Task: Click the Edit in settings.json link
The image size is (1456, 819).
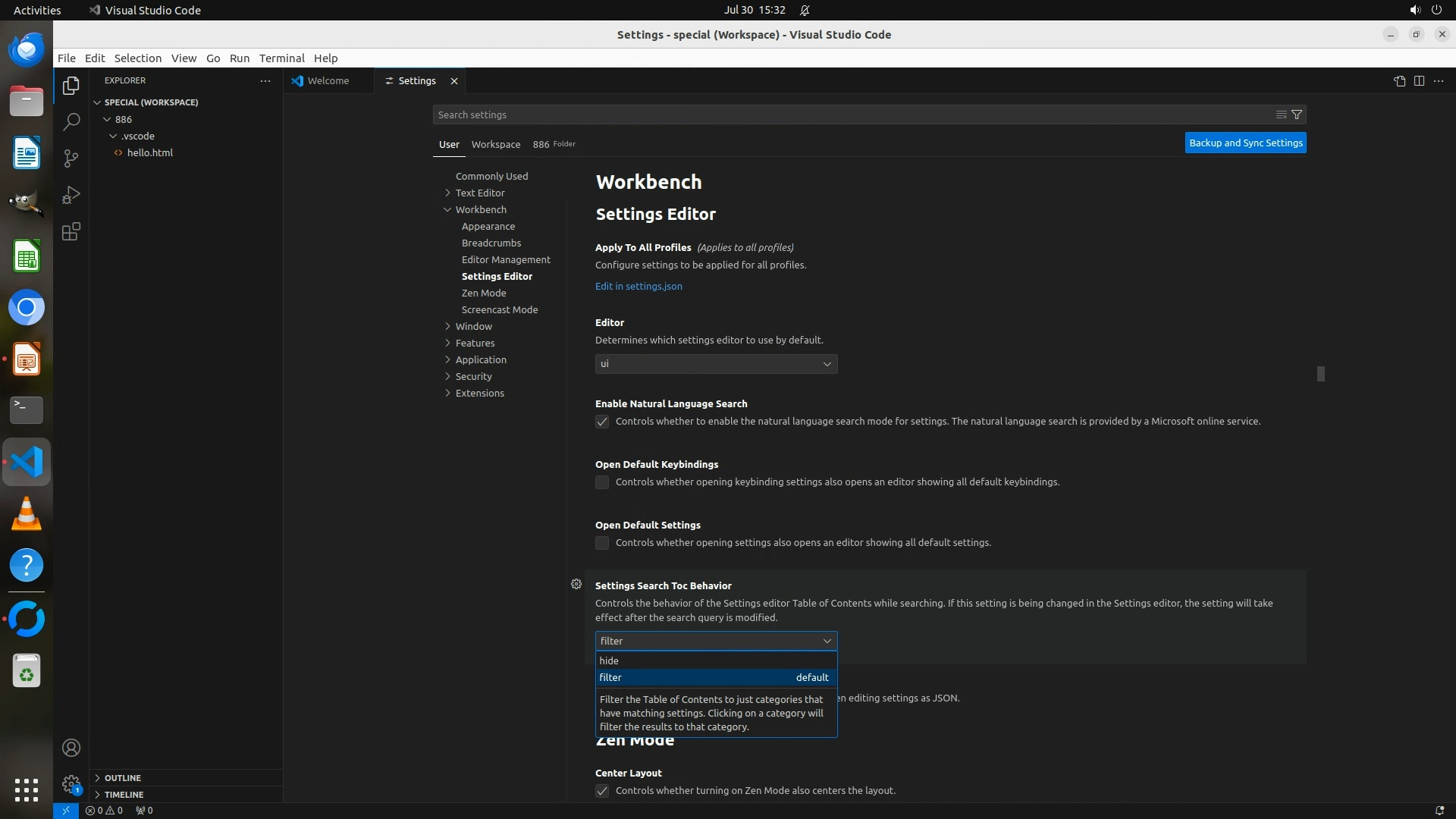Action: 639,286
